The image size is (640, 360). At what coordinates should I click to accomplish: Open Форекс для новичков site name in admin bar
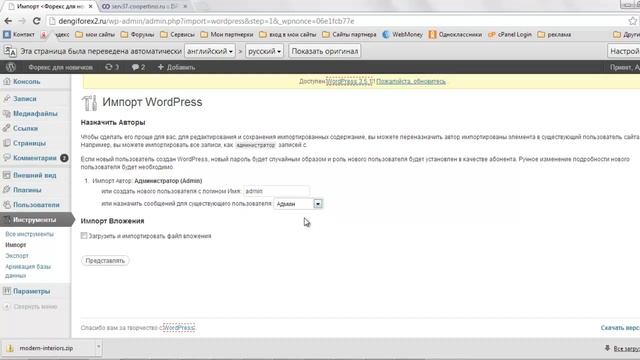tap(60, 67)
